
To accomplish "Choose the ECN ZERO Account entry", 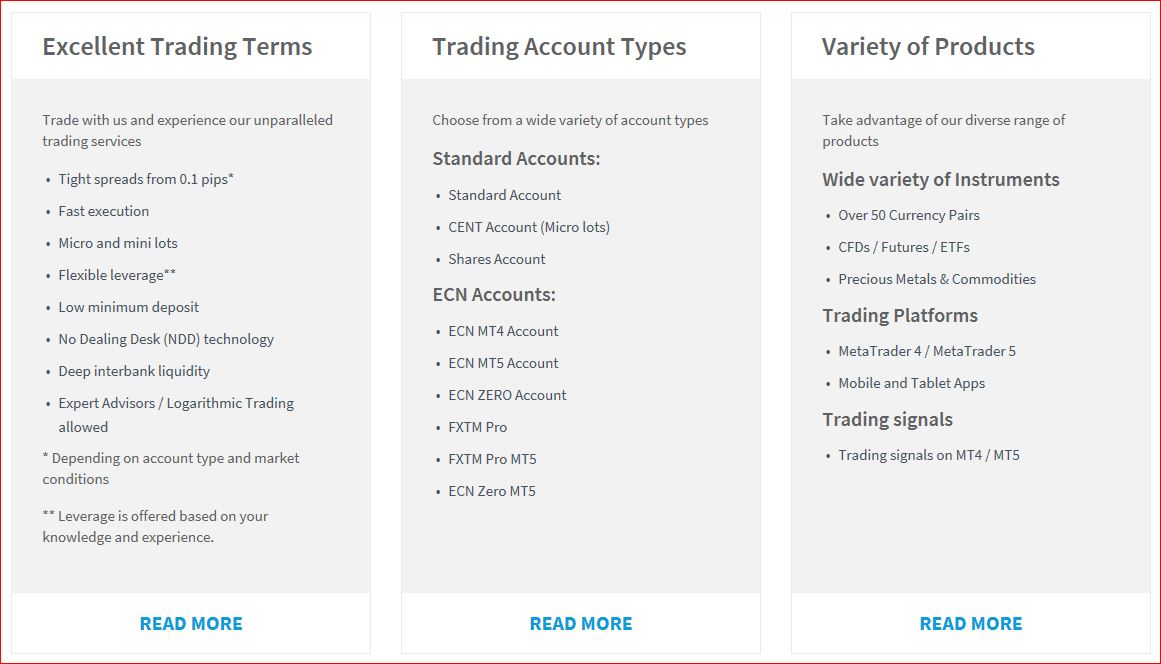I will (506, 395).
